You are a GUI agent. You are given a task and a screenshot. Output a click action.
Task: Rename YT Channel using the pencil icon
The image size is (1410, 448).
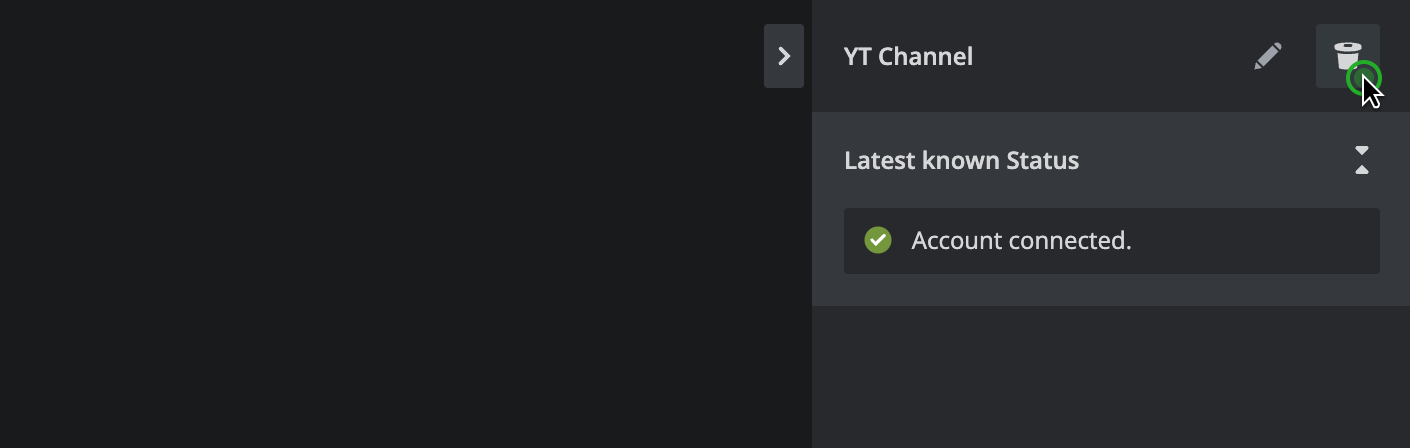point(1267,56)
